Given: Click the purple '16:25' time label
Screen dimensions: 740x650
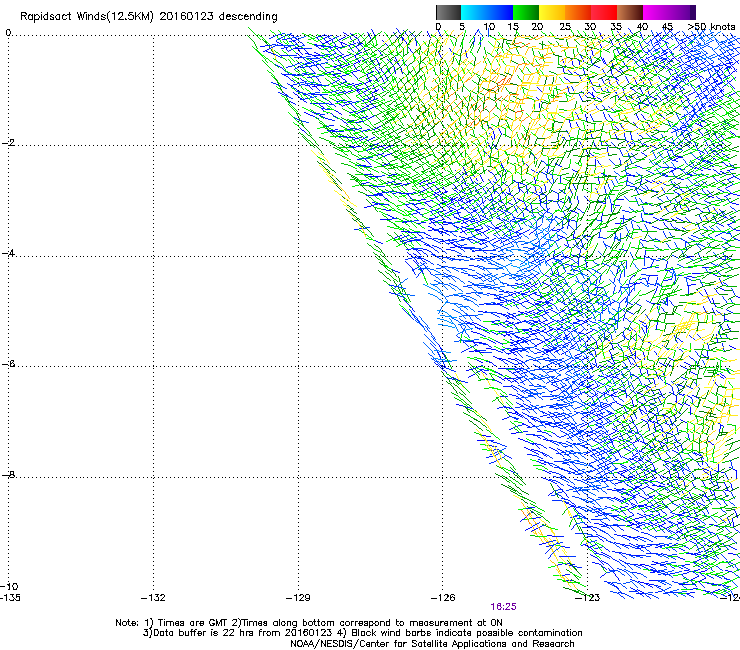Looking at the screenshot, I should tap(503, 607).
